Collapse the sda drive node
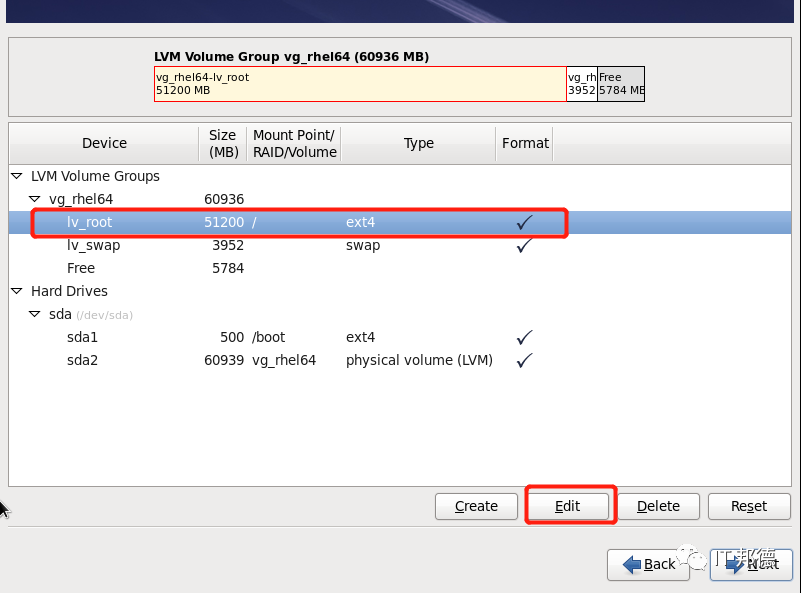The image size is (801, 593). (35, 314)
